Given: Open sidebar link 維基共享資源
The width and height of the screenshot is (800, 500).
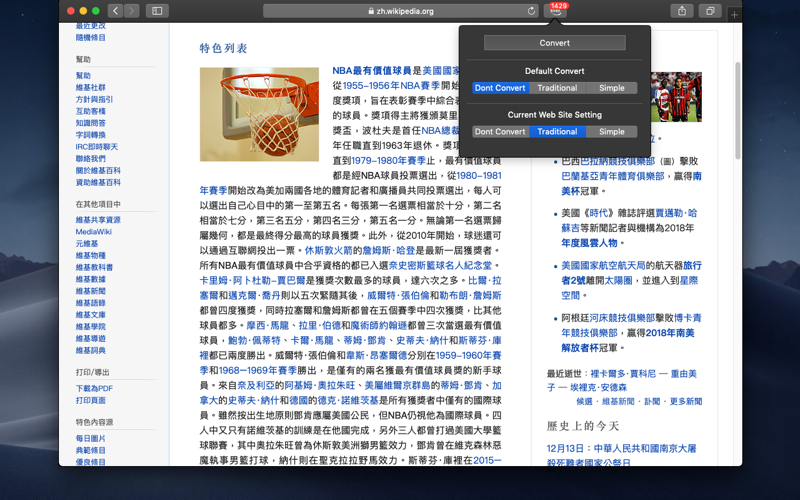Looking at the screenshot, I should 98,220.
